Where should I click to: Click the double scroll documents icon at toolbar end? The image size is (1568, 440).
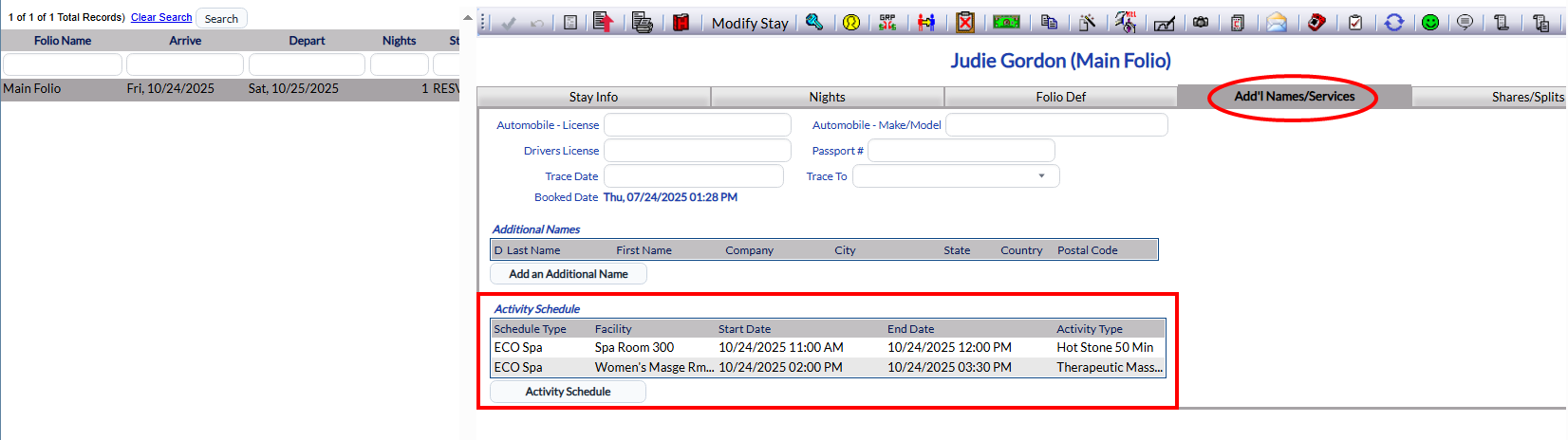1540,22
